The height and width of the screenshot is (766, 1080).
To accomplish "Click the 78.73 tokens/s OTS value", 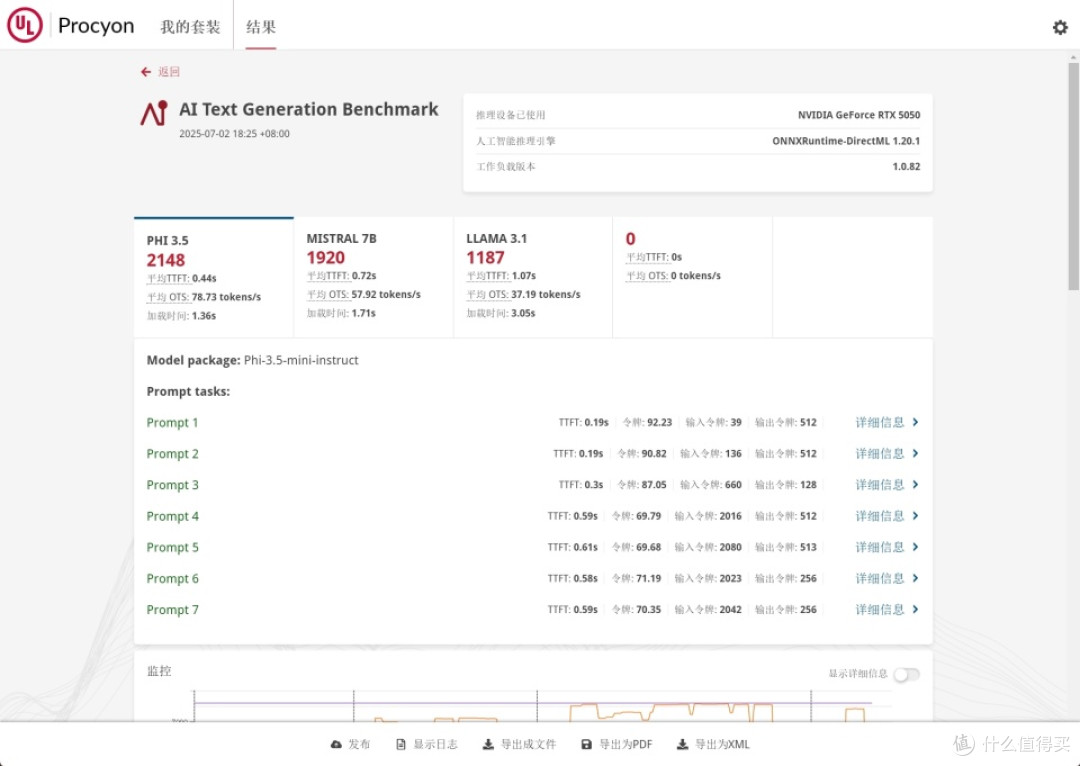I will pyautogui.click(x=227, y=297).
